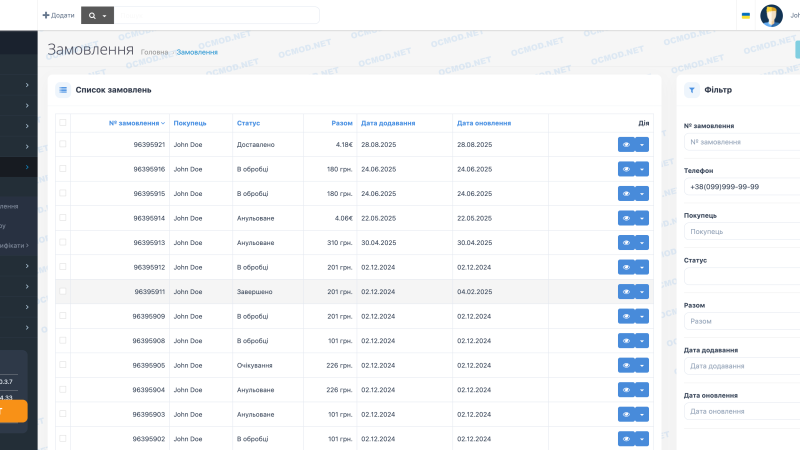Viewport: 800px width, 450px height.
Task: View order 96395905 with eye icon
Action: coord(626,365)
